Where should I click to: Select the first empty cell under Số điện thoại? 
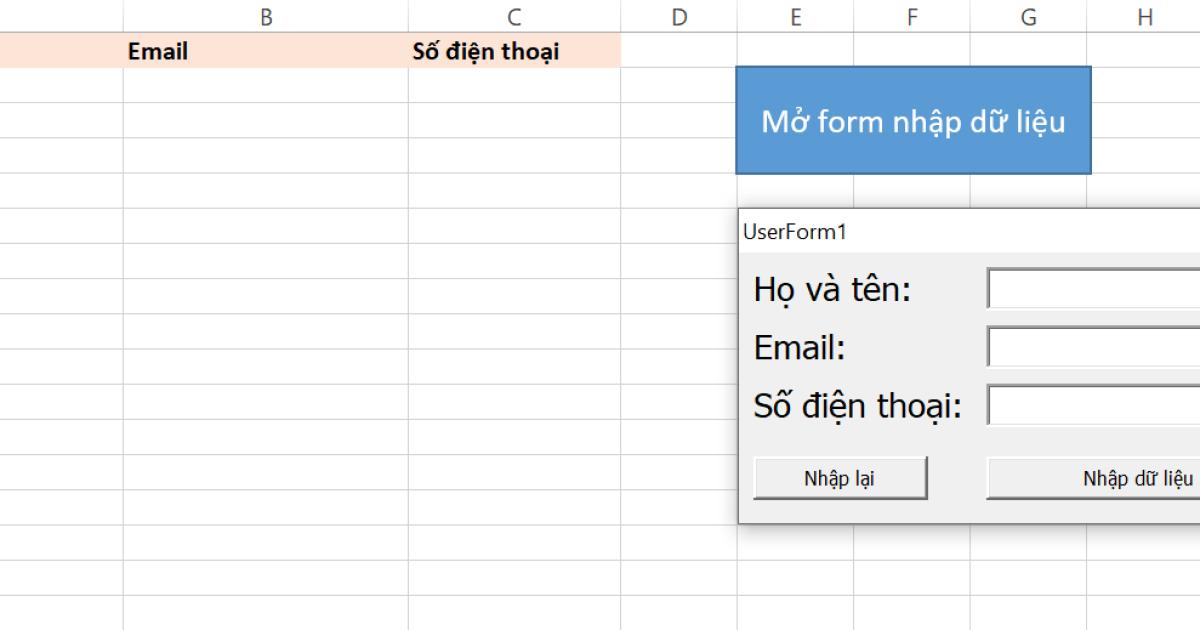512,81
